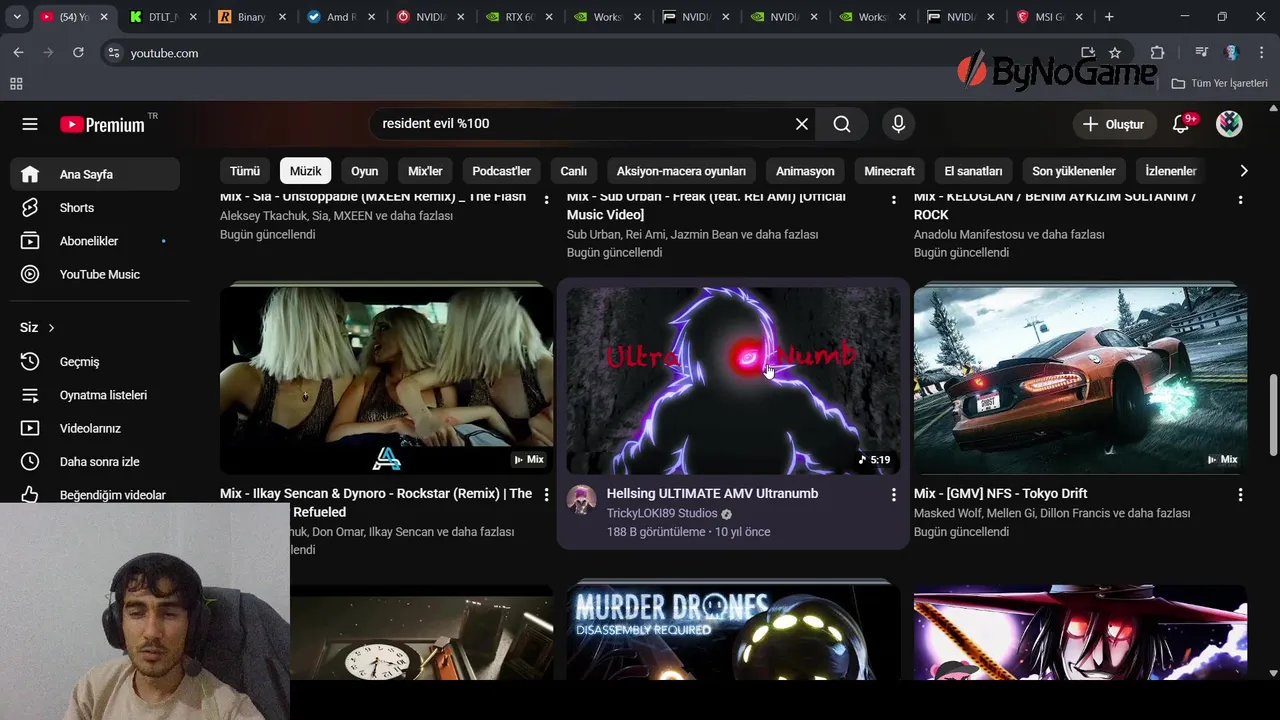Viewport: 1280px width, 720px height.
Task: Open options menu for NFS Tokyo Drift mix
Action: (1240, 494)
